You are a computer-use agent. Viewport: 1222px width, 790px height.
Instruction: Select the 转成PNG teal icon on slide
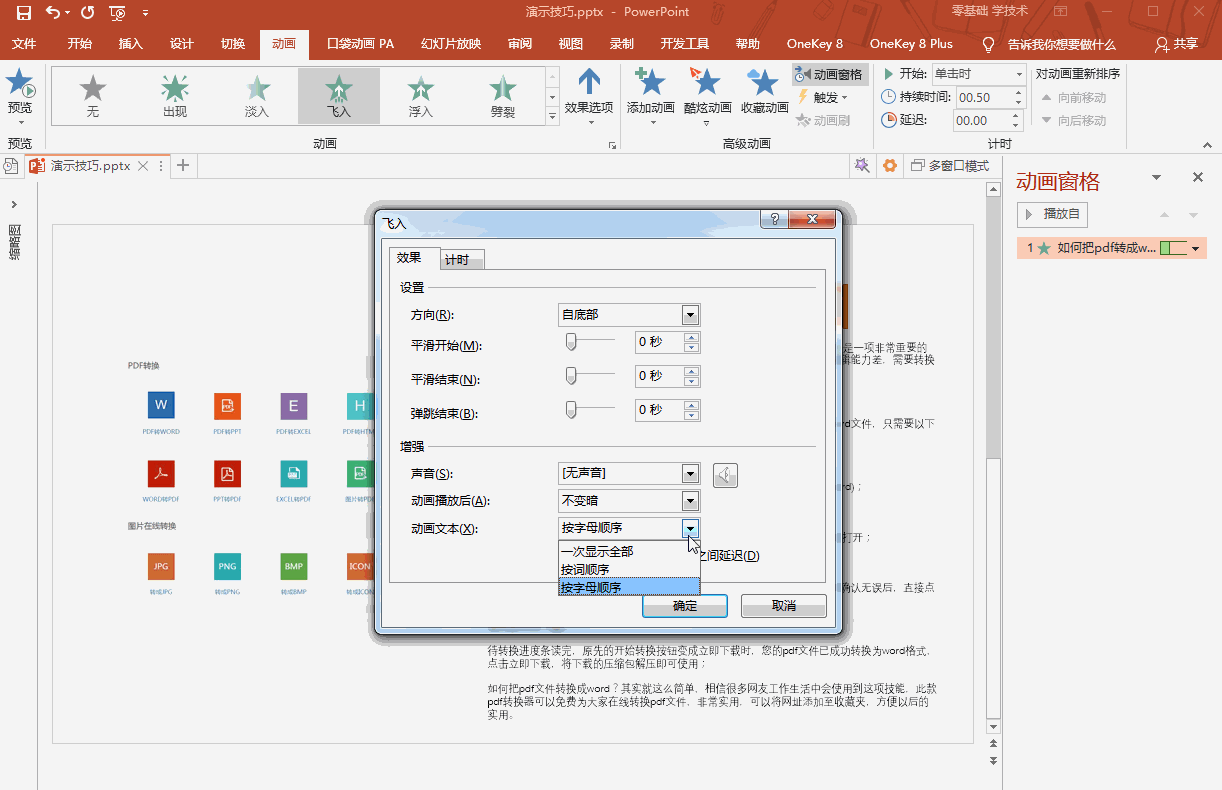pos(227,566)
